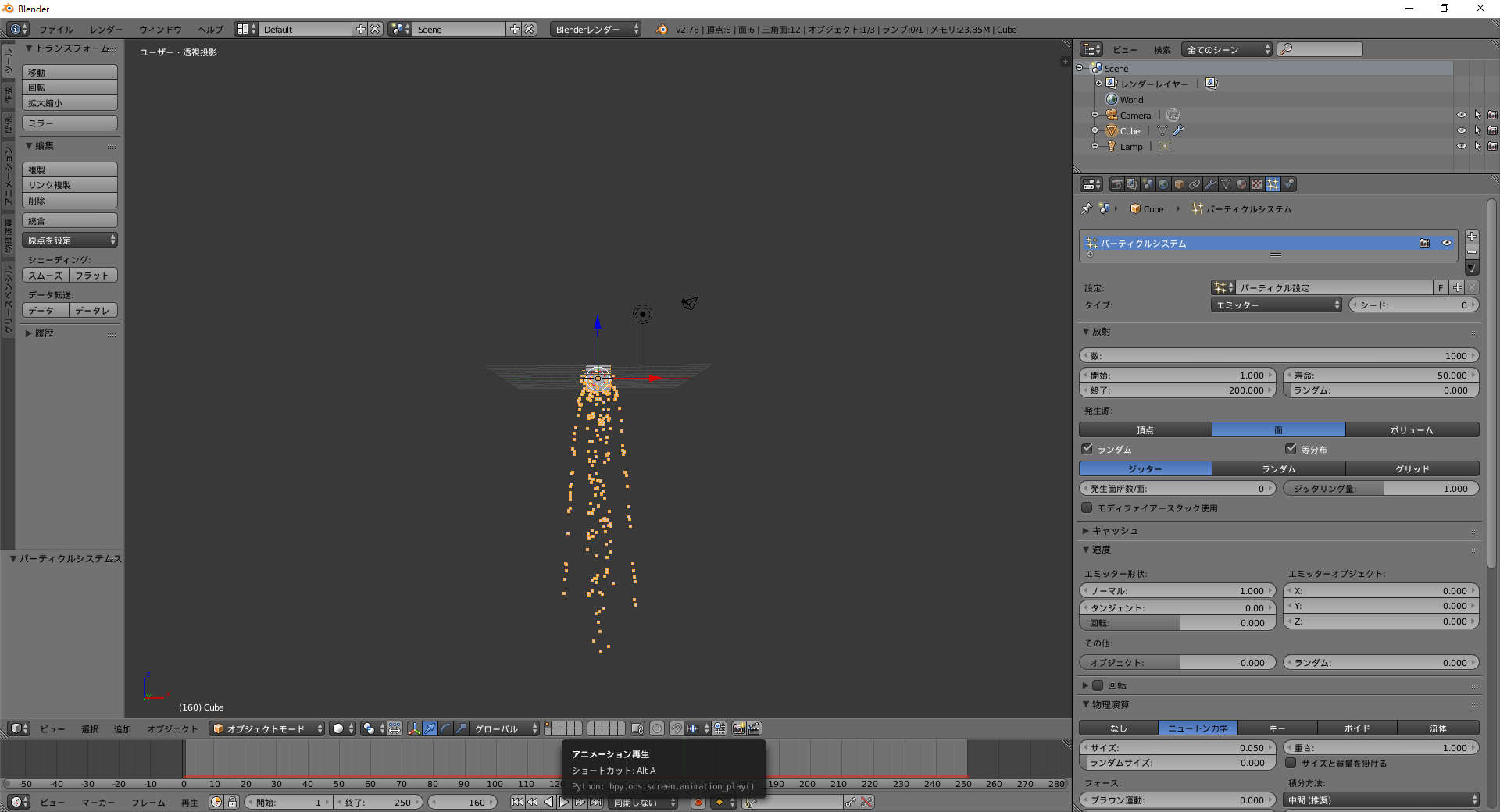Viewport: 1500px width, 812px height.
Task: Open the オブジェクトモード mode dropdown
Action: (266, 728)
